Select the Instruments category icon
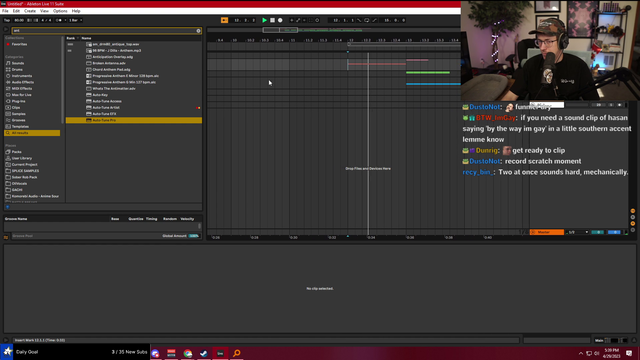The image size is (640, 360). (8, 76)
